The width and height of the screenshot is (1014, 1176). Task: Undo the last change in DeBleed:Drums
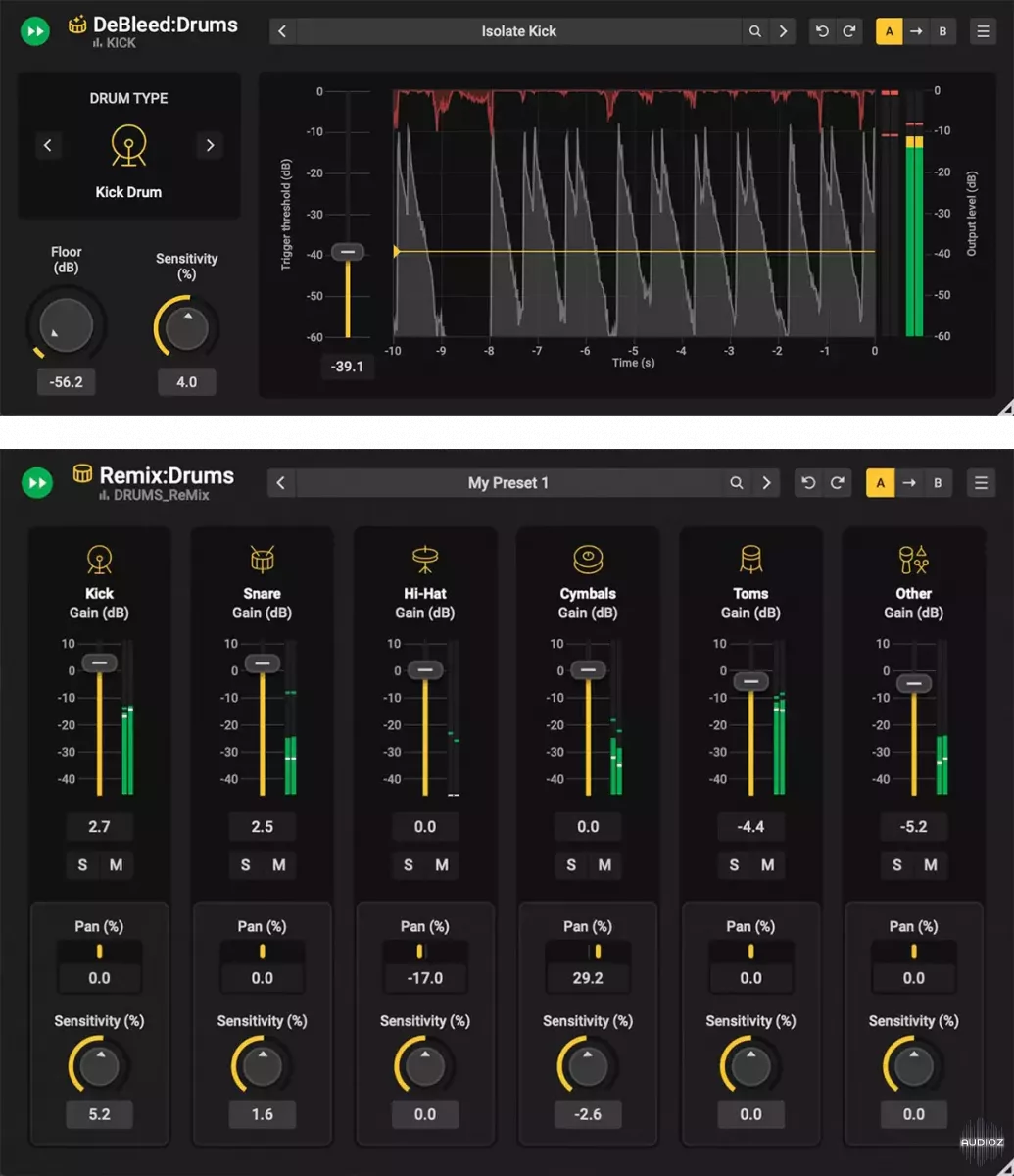(822, 31)
